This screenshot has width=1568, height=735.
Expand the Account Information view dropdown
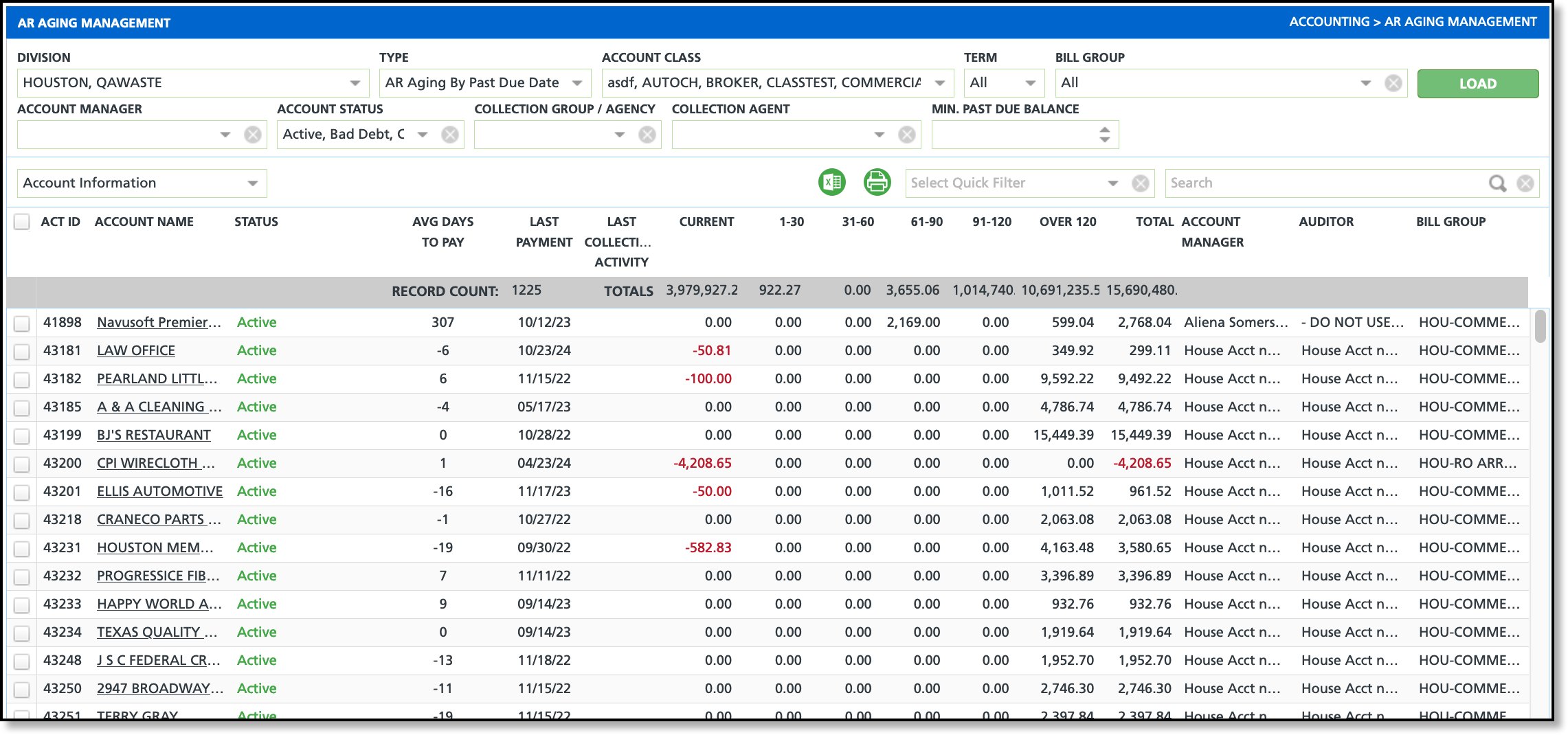tap(253, 183)
